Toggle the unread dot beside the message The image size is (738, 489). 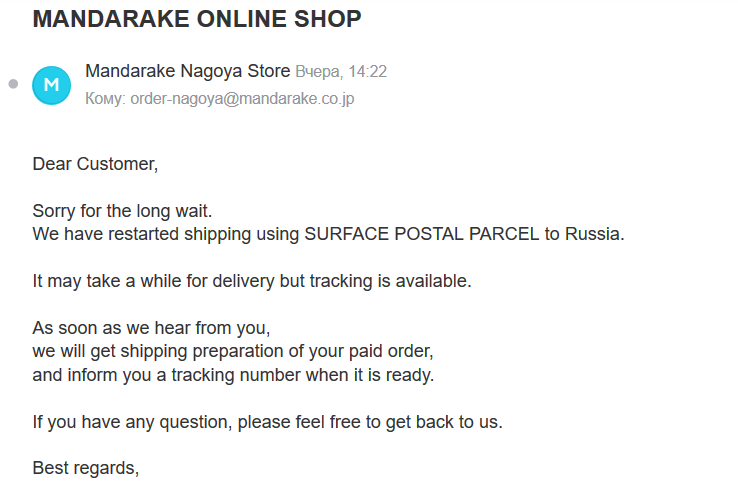pos(13,84)
